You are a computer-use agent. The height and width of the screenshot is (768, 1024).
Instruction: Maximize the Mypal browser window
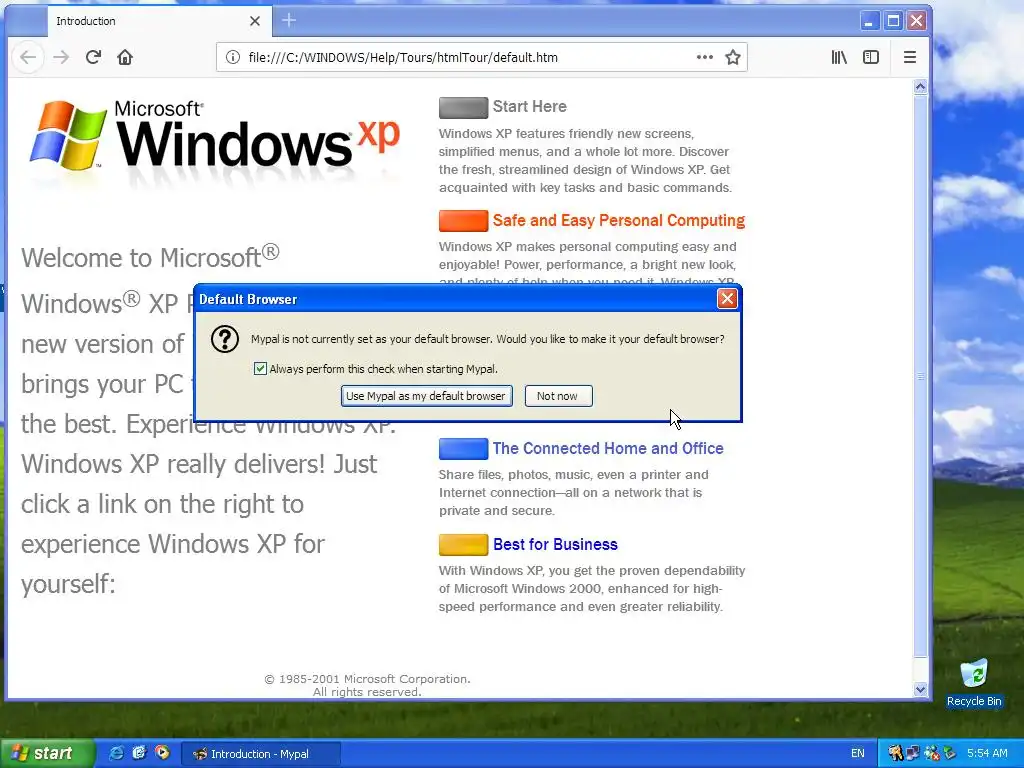[x=893, y=21]
